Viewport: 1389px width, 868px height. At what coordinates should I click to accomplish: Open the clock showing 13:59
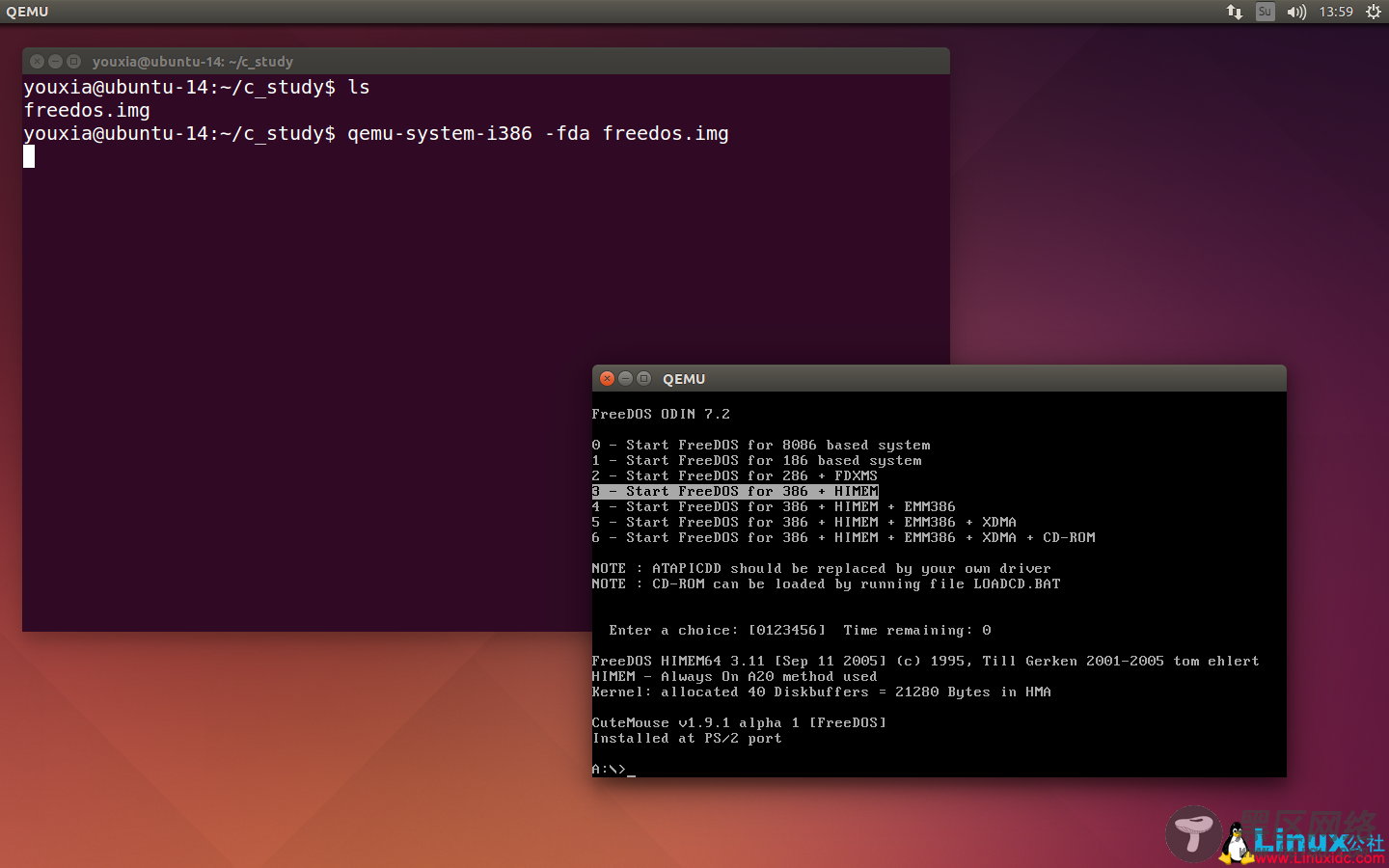click(x=1336, y=12)
